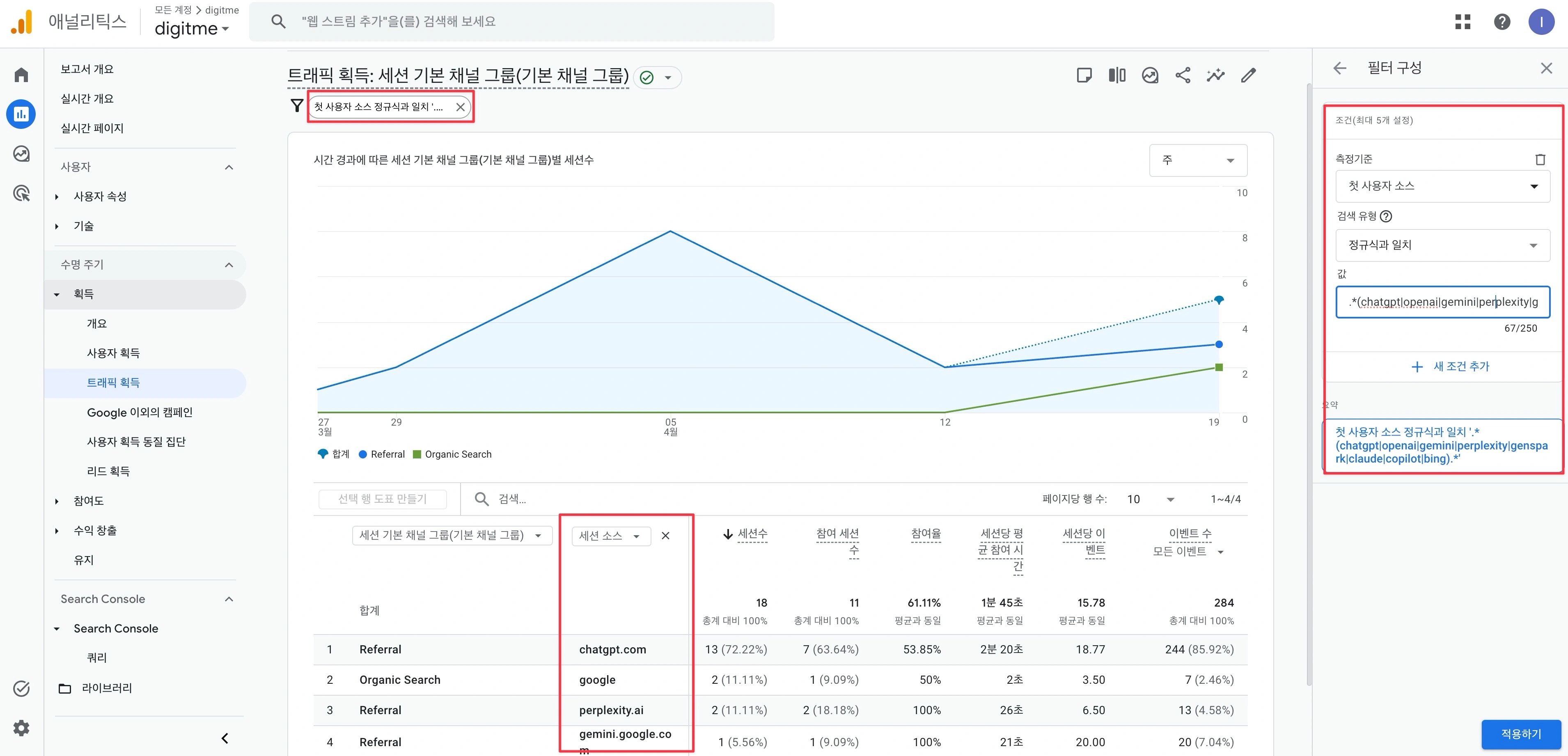Expand the 참여도 item
Viewport: 1568px width, 756px height.
[57, 501]
